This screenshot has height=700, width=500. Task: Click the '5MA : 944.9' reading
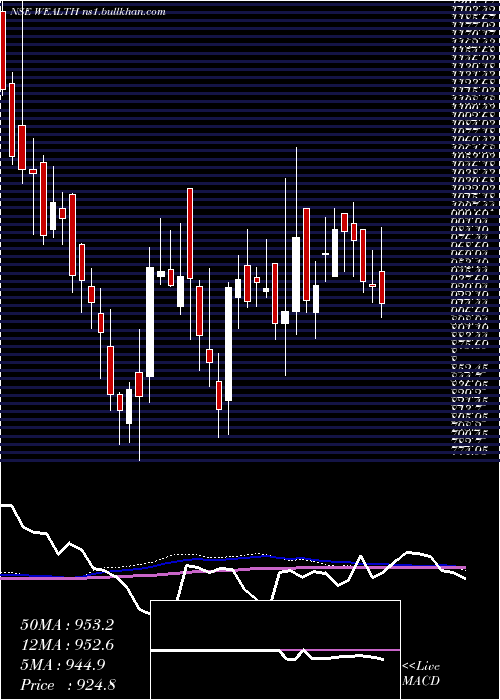click(x=63, y=665)
